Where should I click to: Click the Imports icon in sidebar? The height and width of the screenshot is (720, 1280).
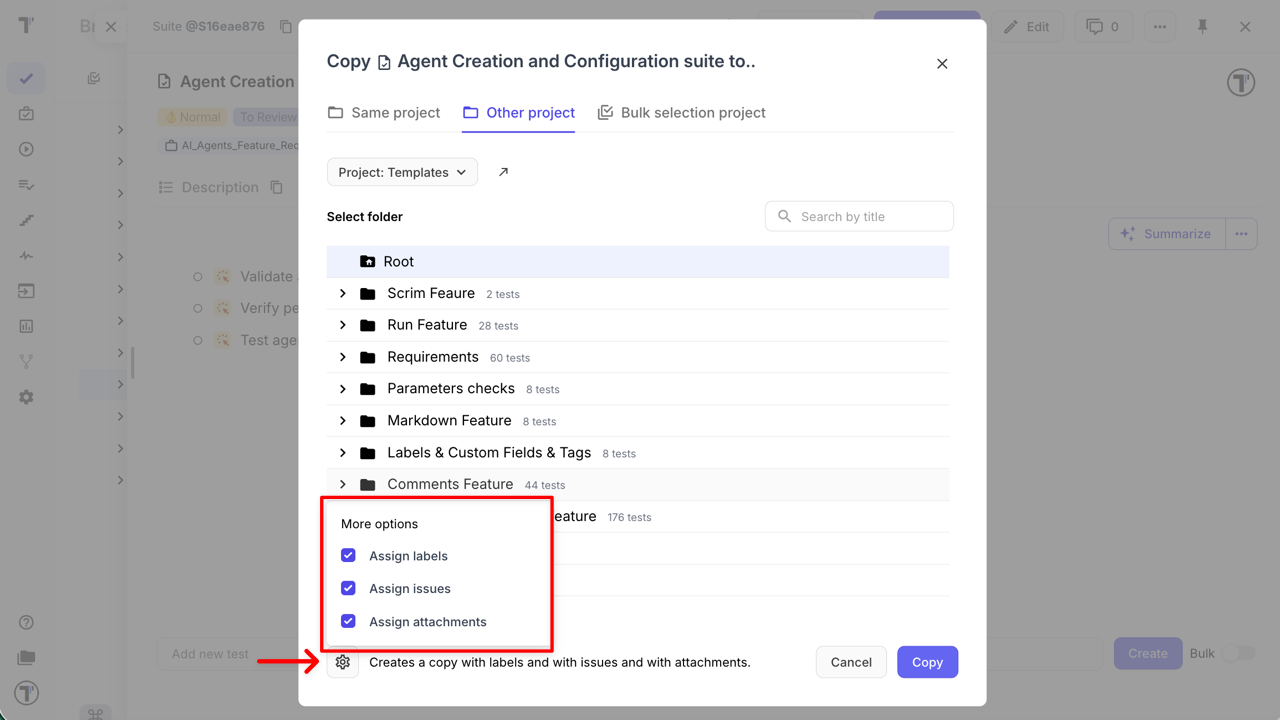click(x=26, y=291)
